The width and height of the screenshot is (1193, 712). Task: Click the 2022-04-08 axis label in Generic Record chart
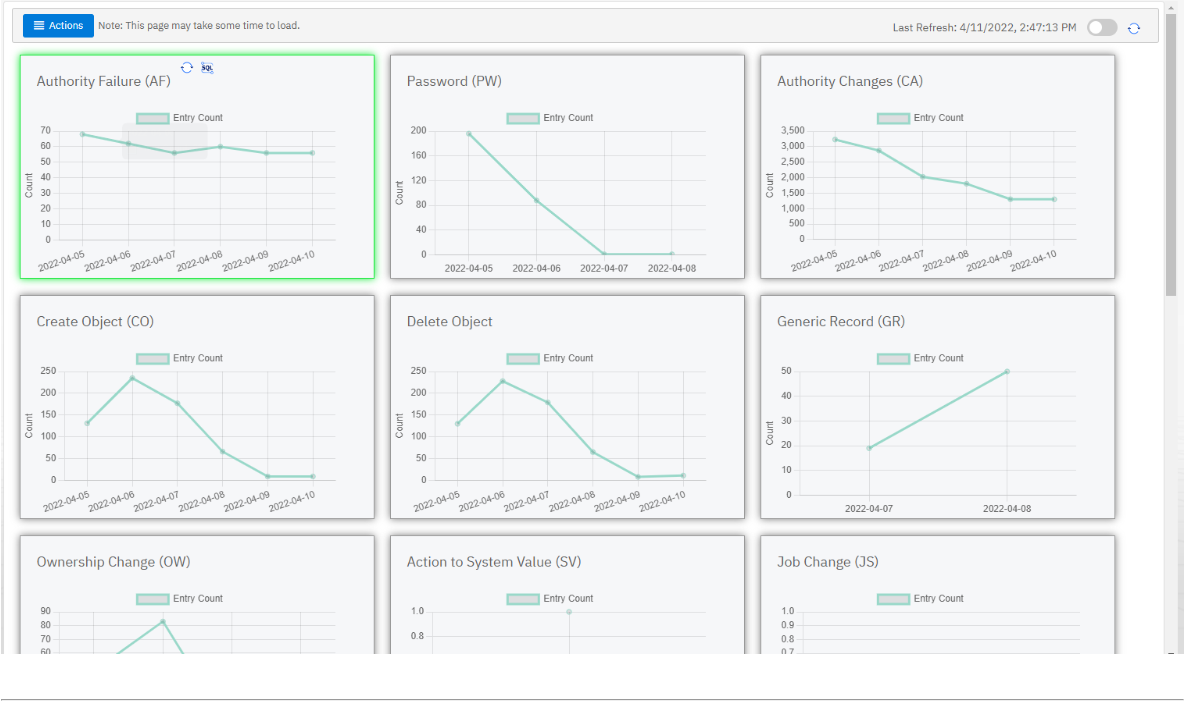click(x=1007, y=509)
